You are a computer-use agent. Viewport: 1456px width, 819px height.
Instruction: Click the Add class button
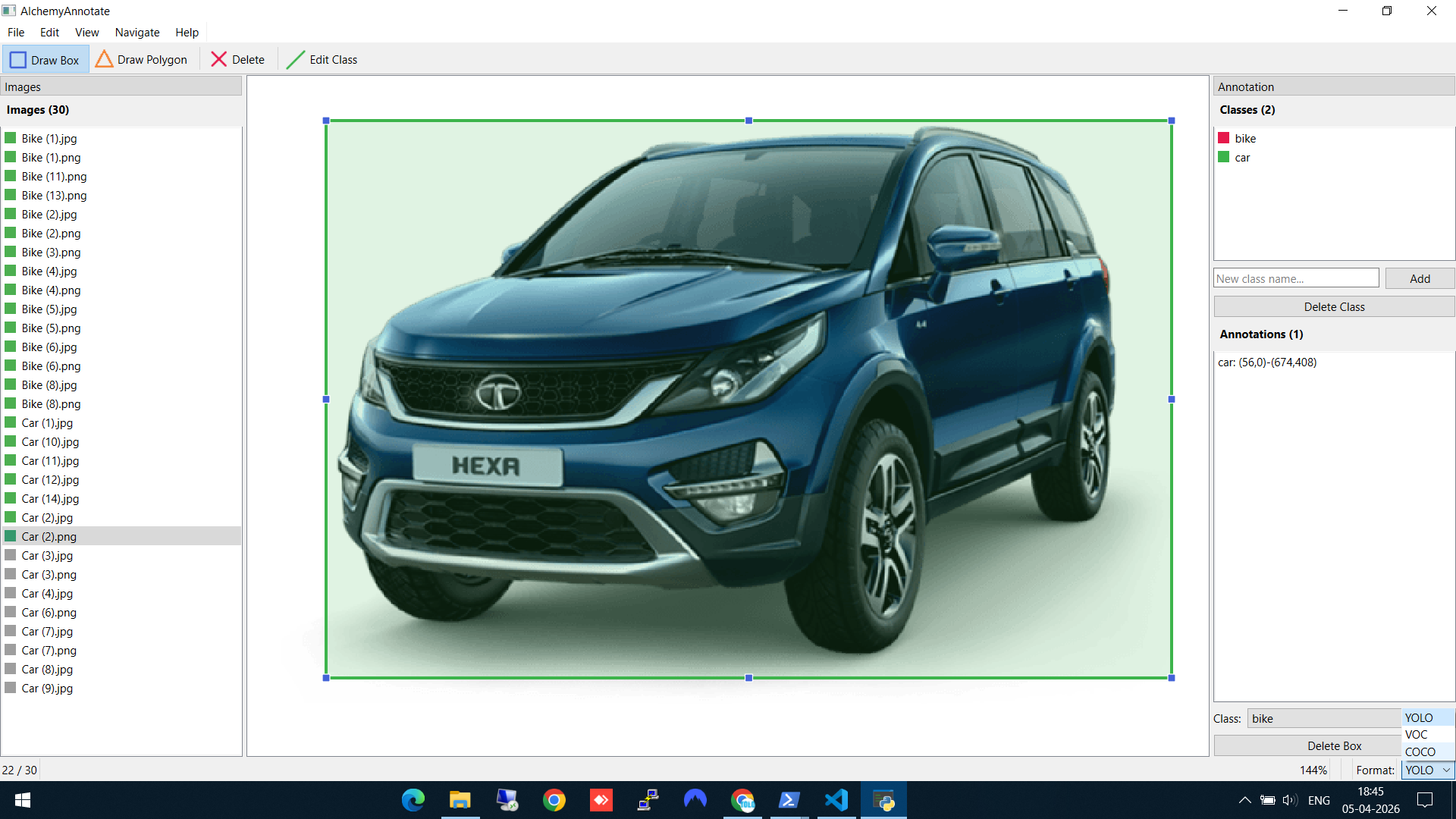[x=1419, y=279]
